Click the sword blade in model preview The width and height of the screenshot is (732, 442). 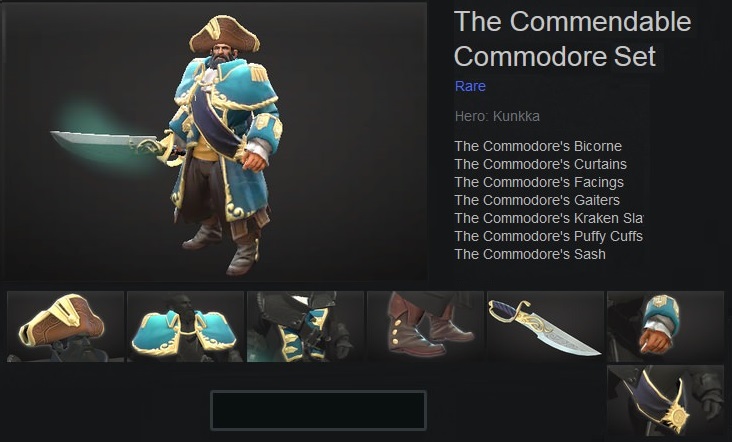(x=104, y=140)
